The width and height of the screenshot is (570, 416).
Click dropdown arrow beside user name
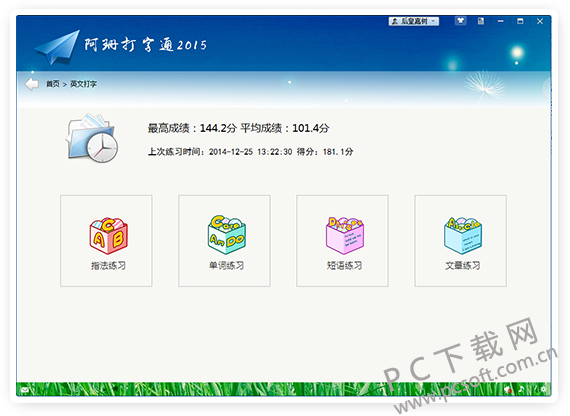click(433, 21)
